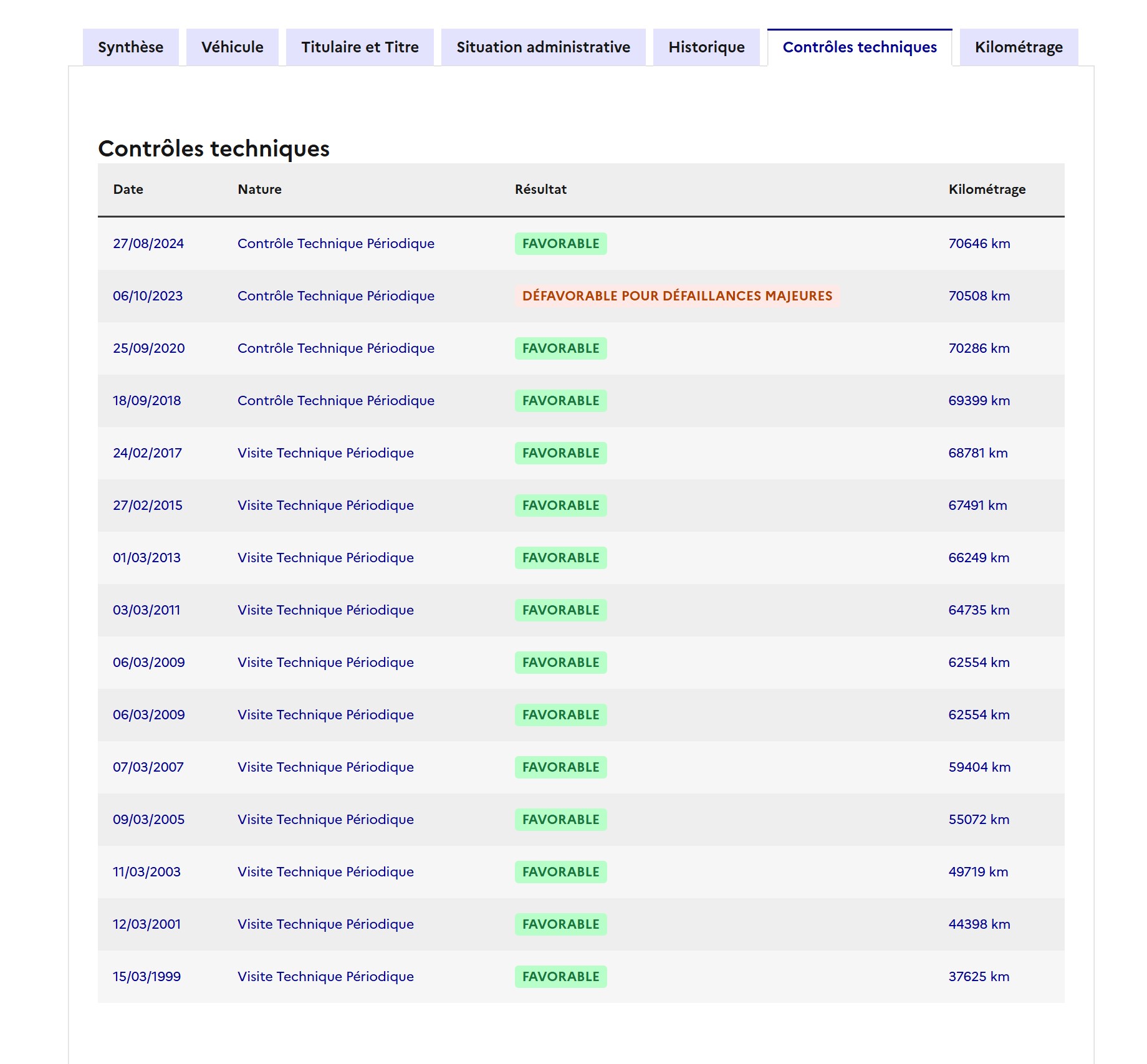This screenshot has height=1064, width=1147.
Task: Click Visite Technique Périodique in 15/03/1999 row
Action: [325, 977]
